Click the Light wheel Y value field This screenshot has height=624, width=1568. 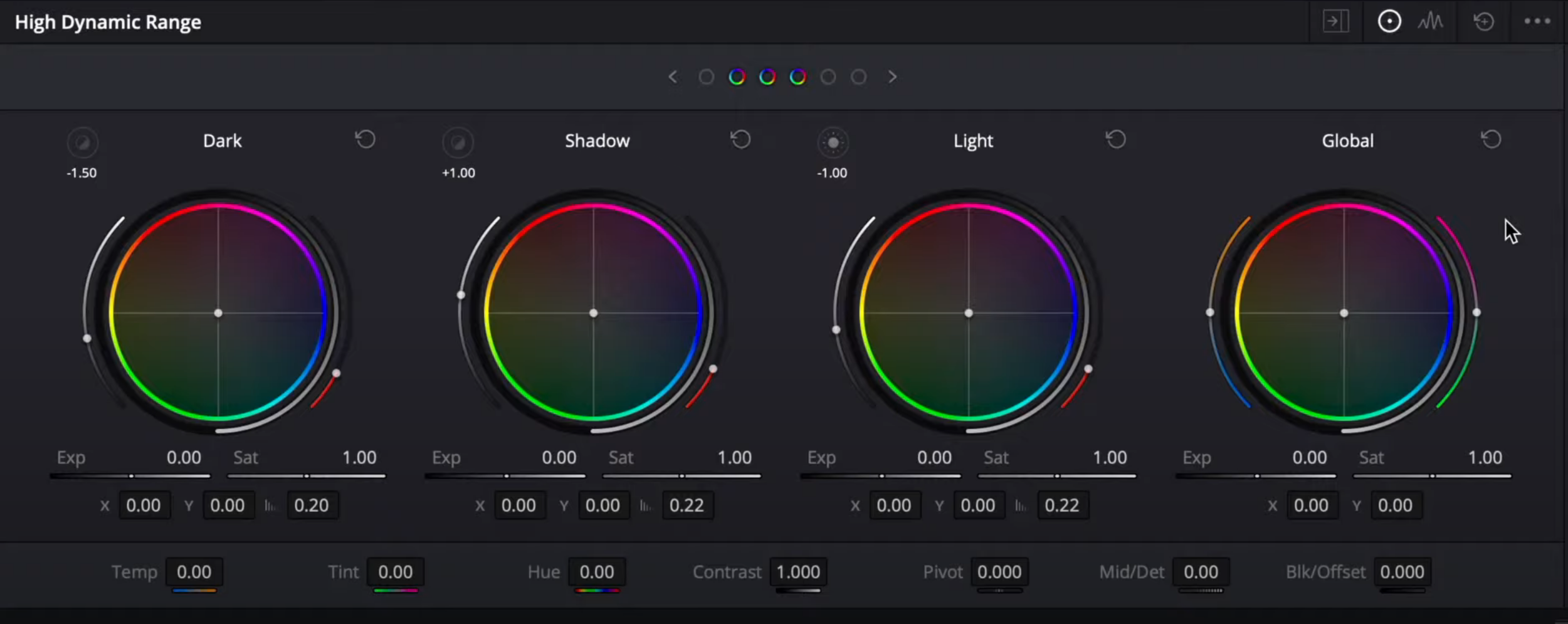pos(978,505)
